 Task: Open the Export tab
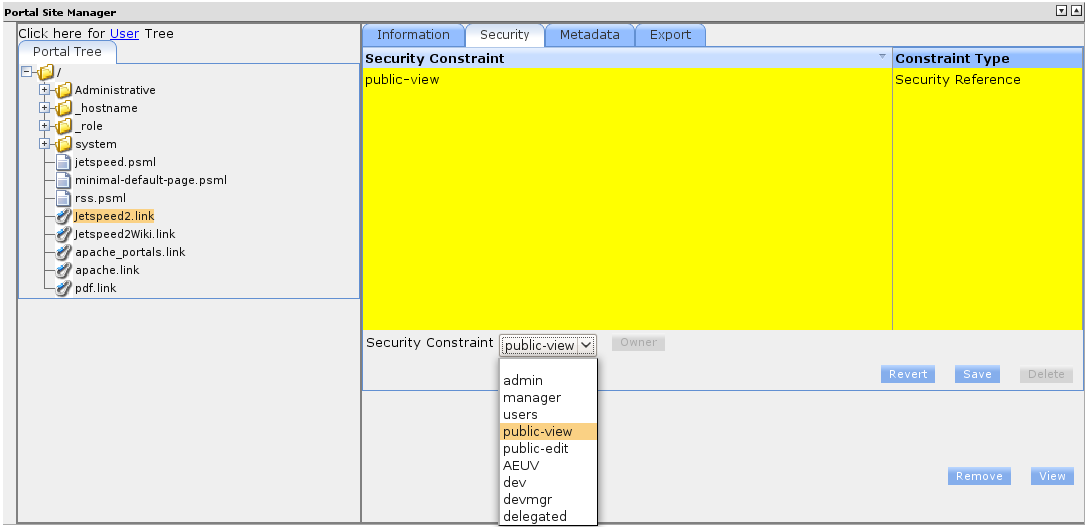click(670, 35)
